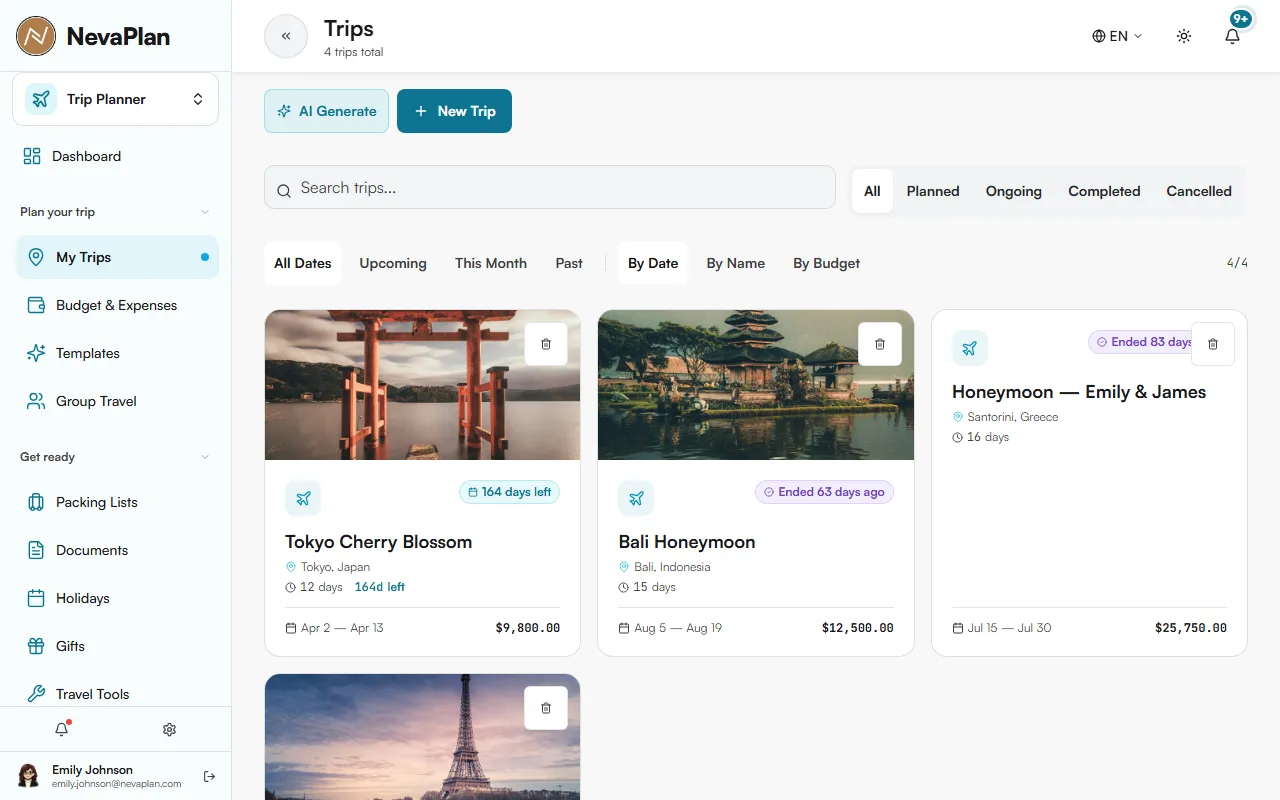Screen dimensions: 1280x800
Task: Click the 164d left text
Action: click(380, 587)
